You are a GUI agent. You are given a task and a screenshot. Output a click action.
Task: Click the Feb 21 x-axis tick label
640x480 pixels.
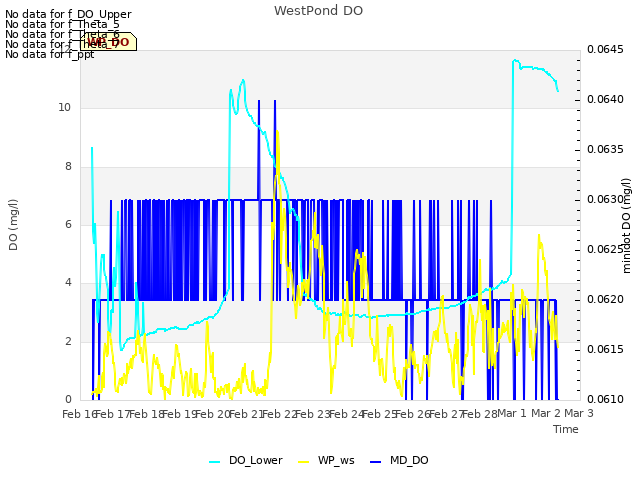tap(246, 414)
